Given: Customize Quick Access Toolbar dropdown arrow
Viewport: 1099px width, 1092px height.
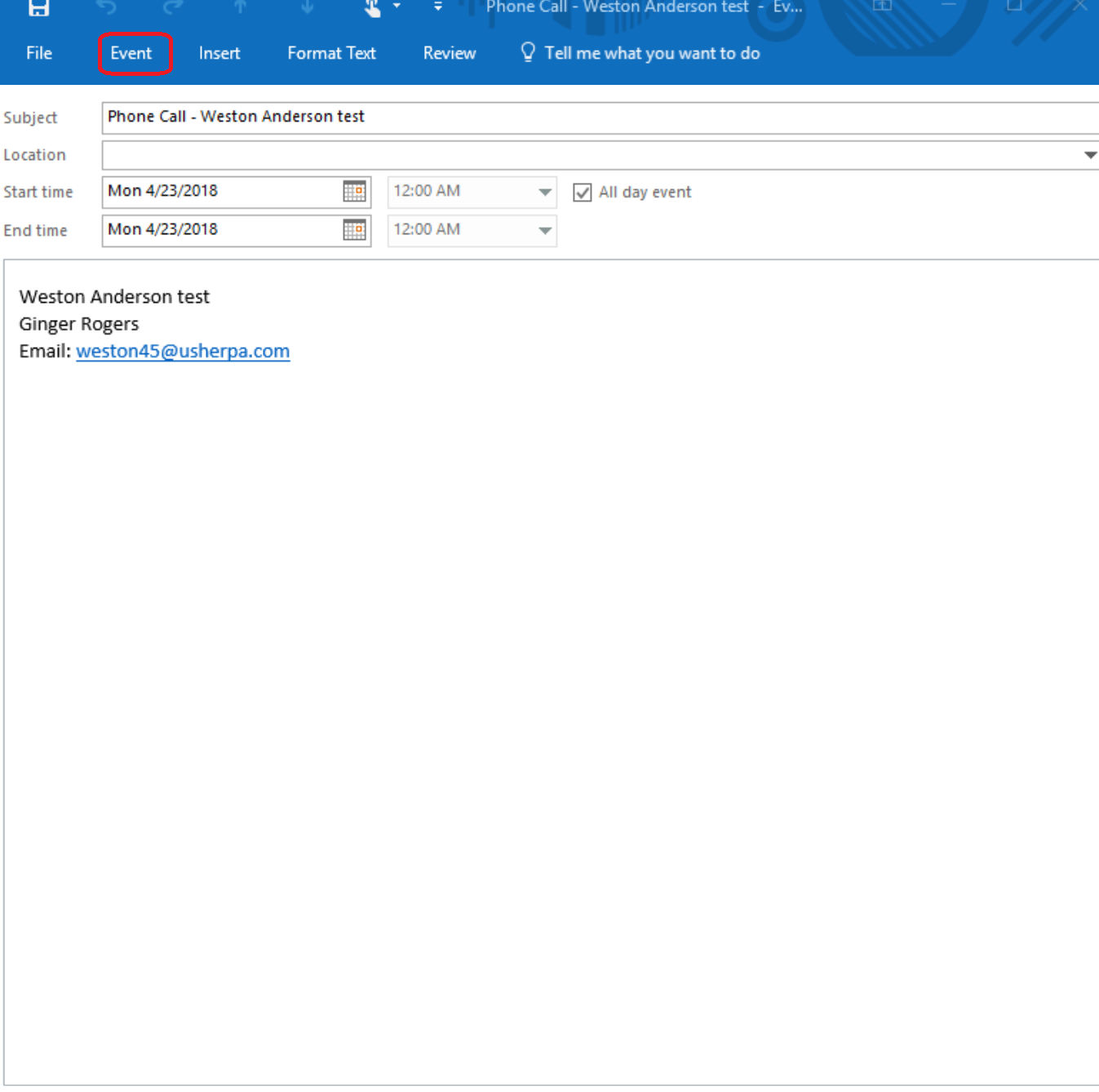Looking at the screenshot, I should point(438,7).
